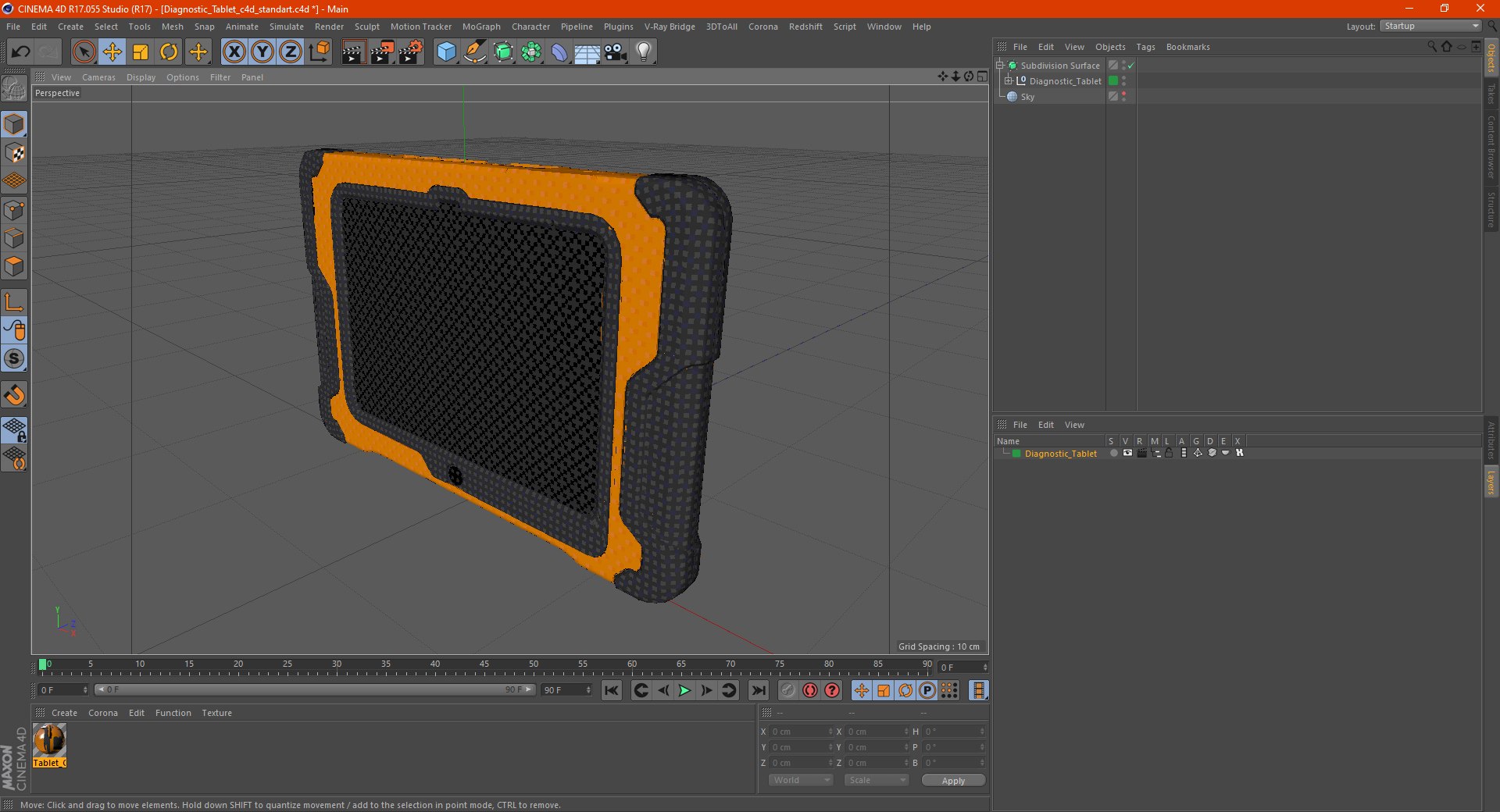The height and width of the screenshot is (812, 1500).
Task: Add a Camera object
Action: point(615,52)
